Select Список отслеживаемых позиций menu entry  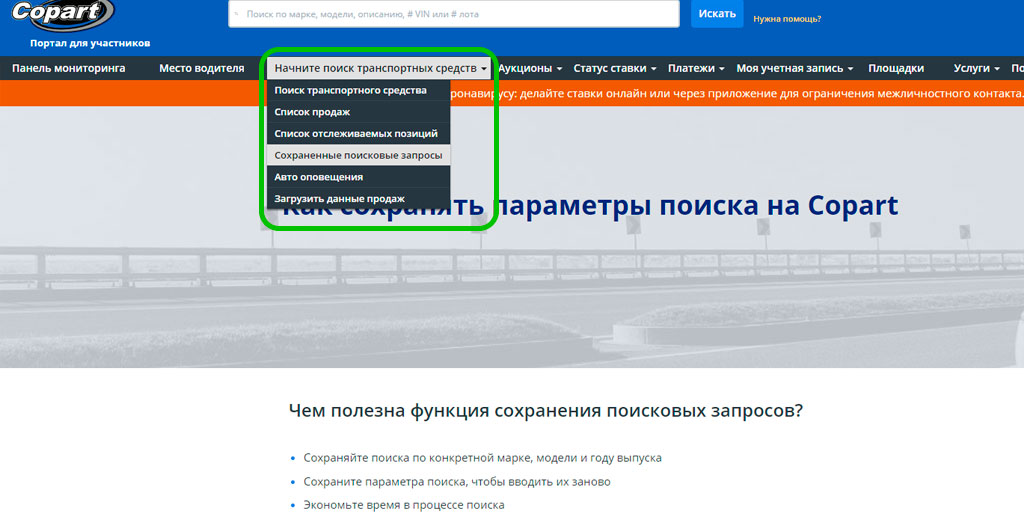359,133
